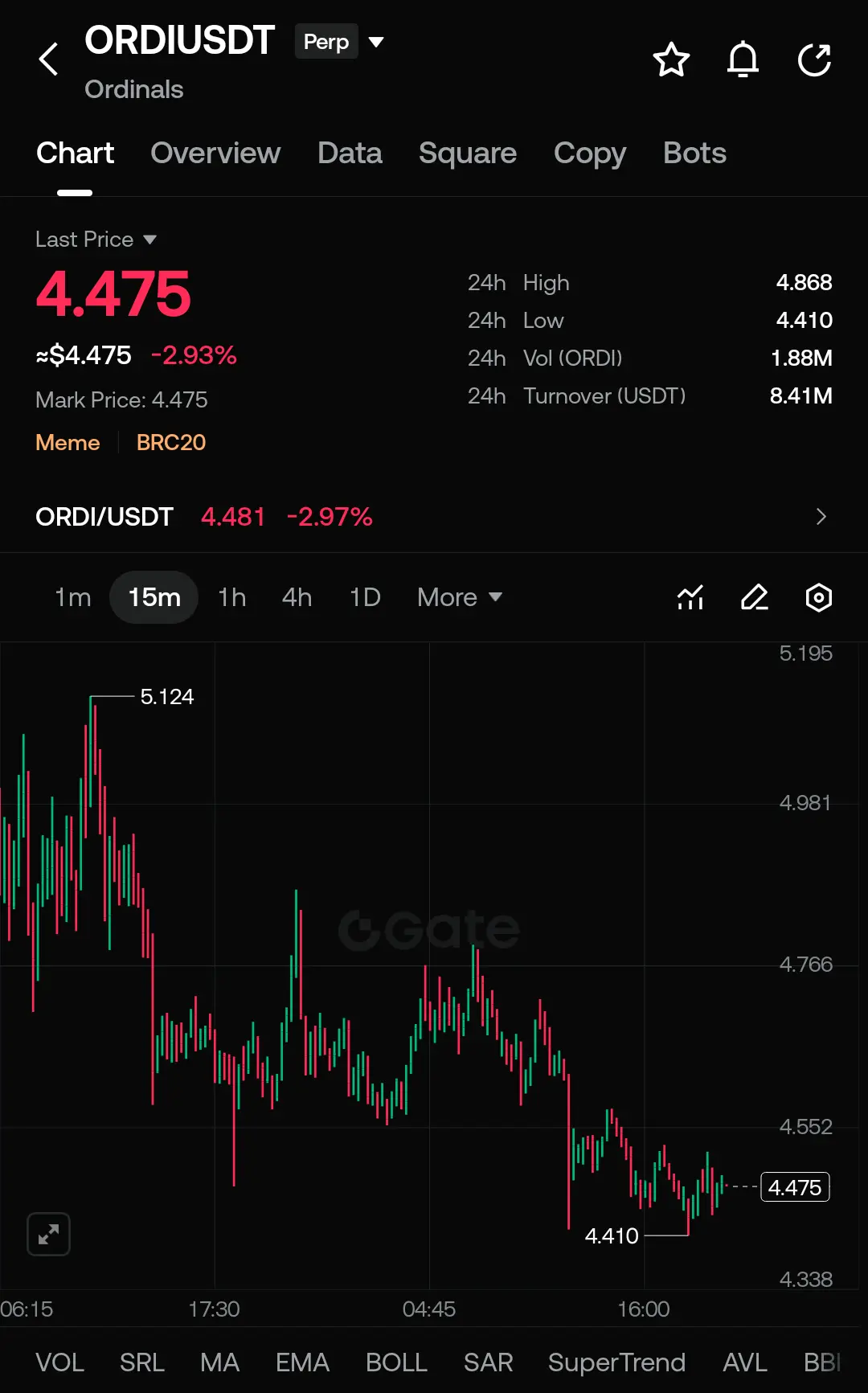Toggle the SRL indicator

[141, 1362]
